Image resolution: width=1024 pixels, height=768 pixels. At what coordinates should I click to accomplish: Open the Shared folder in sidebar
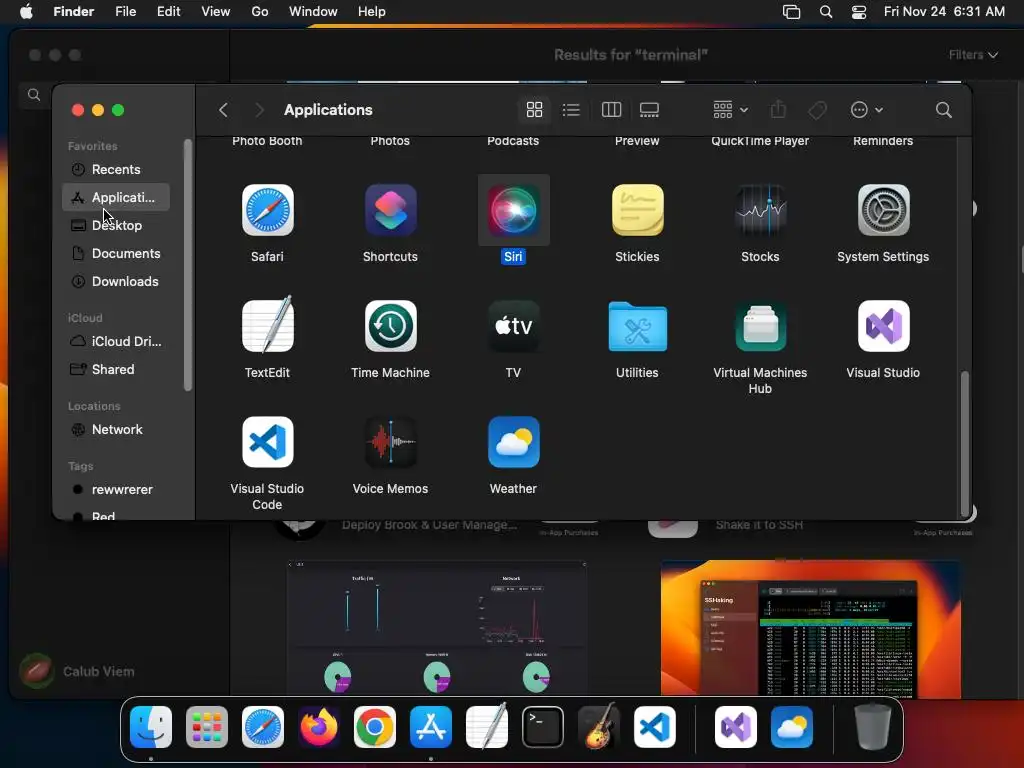pyautogui.click(x=116, y=370)
